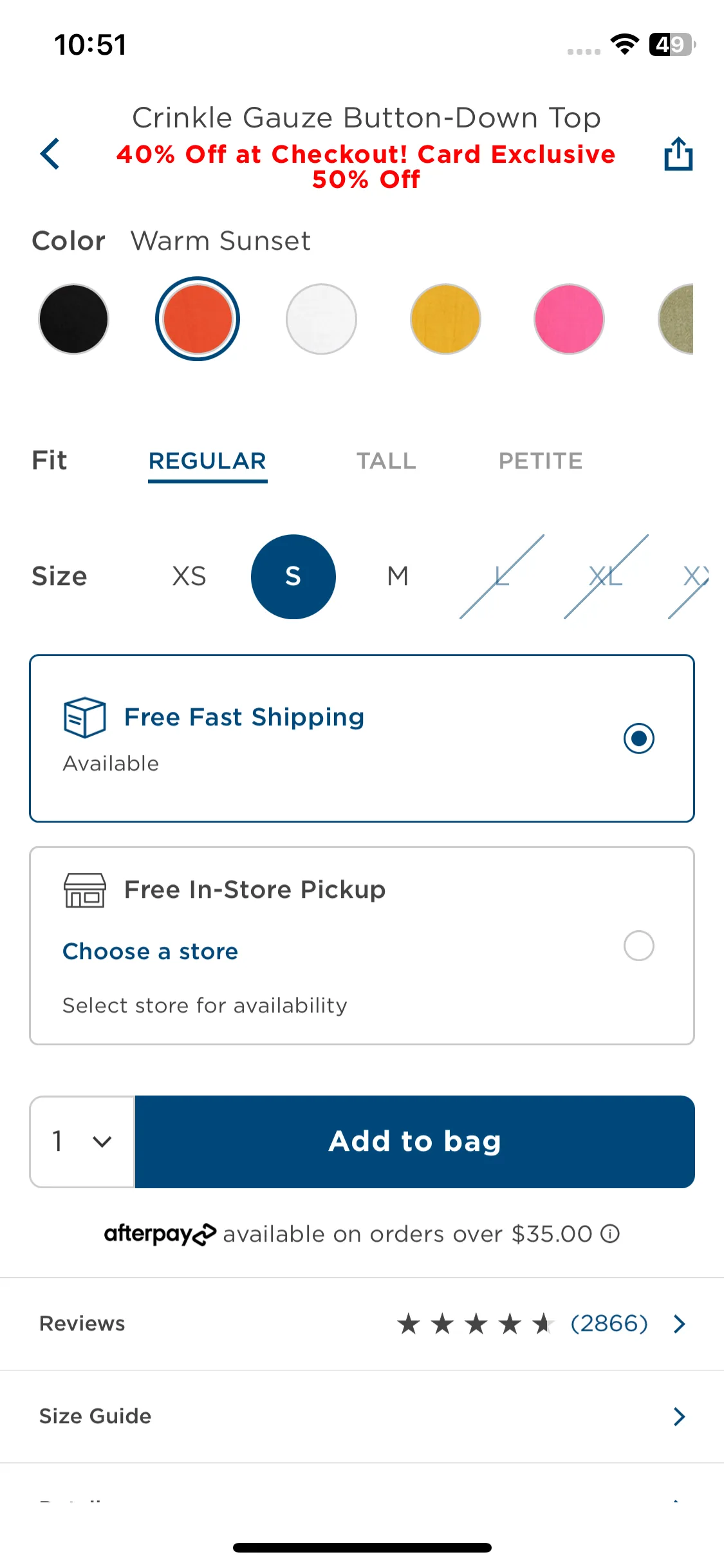The image size is (724, 1568).
Task: Open the quantity dropdown
Action: coord(82,1141)
